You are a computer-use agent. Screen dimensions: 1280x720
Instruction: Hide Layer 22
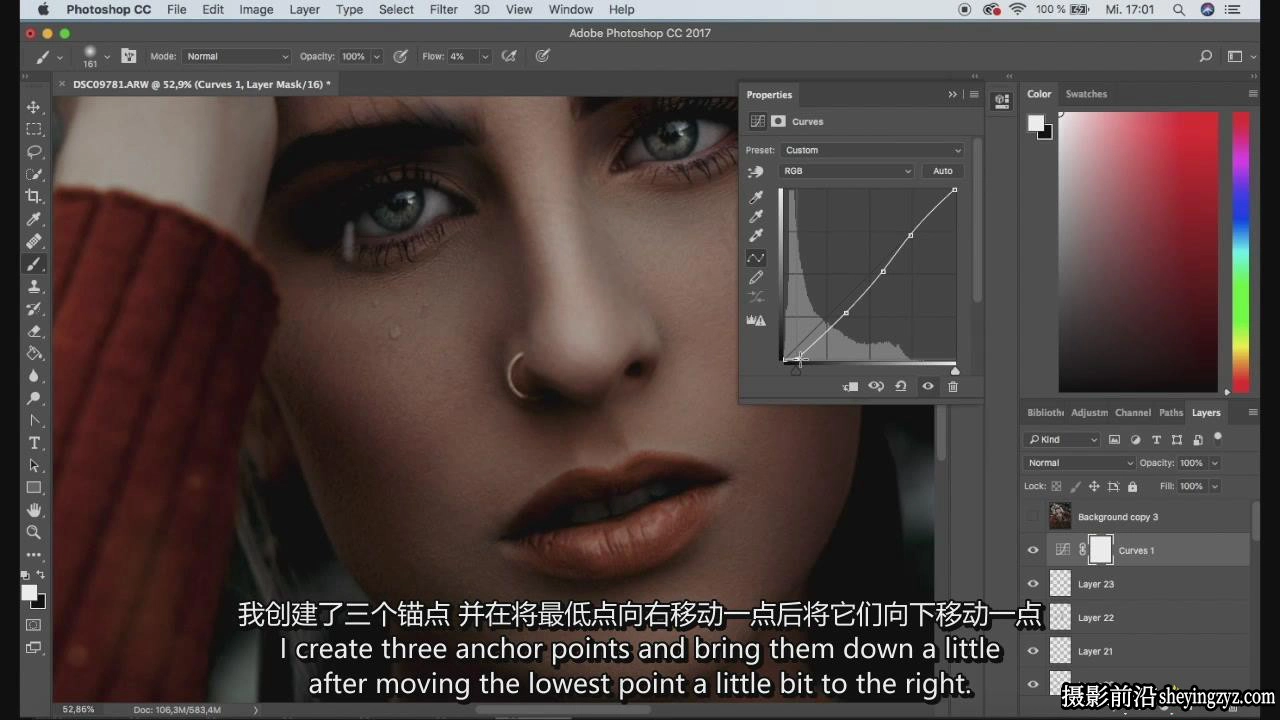(x=1033, y=618)
